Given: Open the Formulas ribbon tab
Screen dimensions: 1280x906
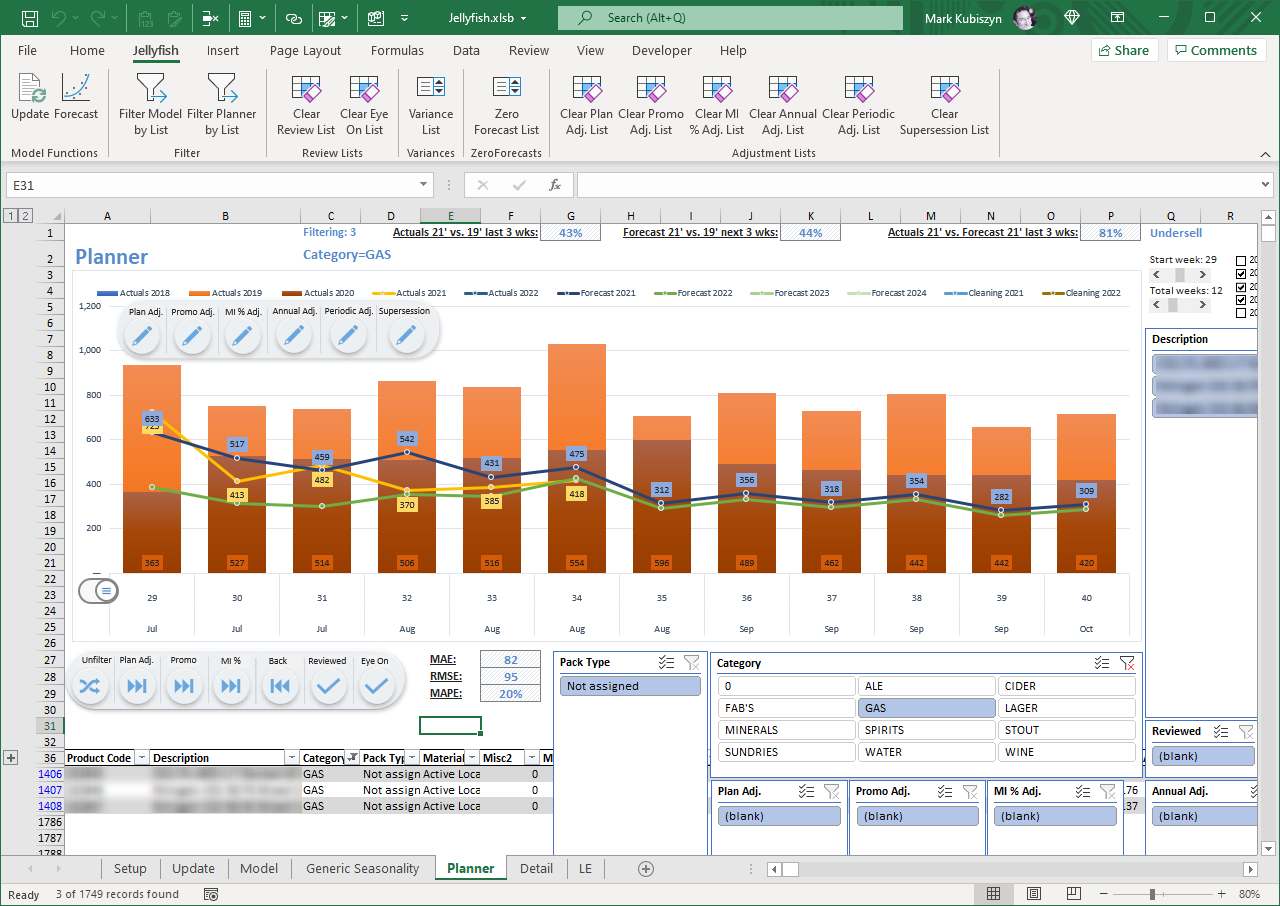Looking at the screenshot, I should point(397,50).
